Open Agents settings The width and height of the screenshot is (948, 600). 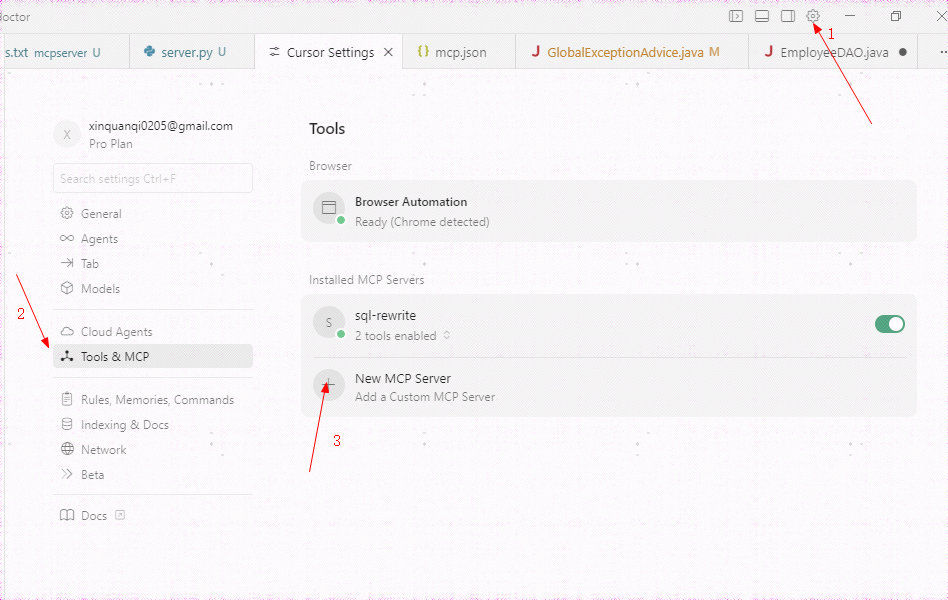(x=153, y=238)
